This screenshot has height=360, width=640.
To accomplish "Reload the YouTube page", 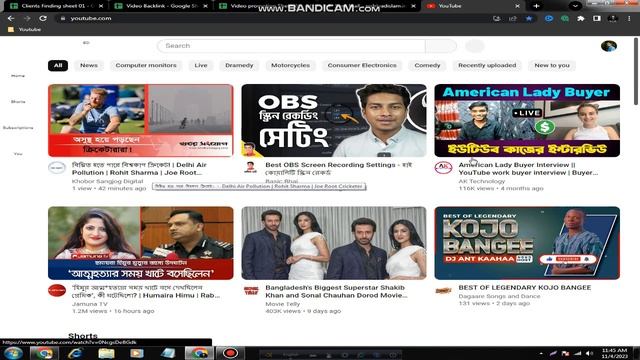I will (43, 18).
